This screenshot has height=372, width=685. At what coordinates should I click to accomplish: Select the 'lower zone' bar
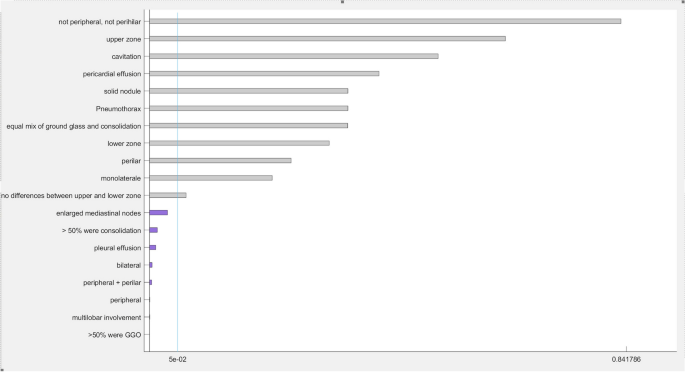click(239, 143)
